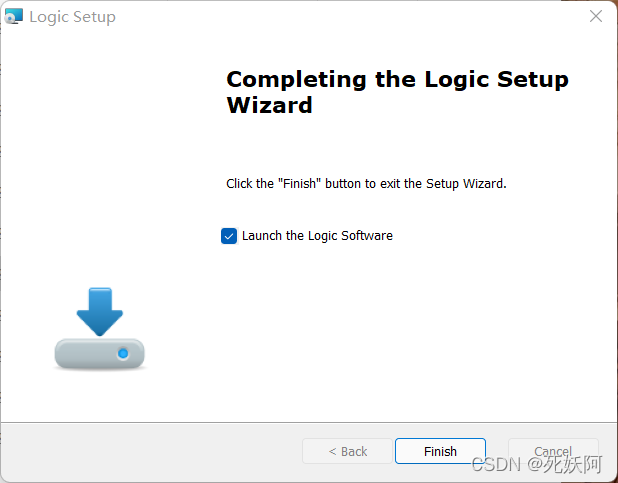
Task: Click the Finish instruction sentence text
Action: 366,184
